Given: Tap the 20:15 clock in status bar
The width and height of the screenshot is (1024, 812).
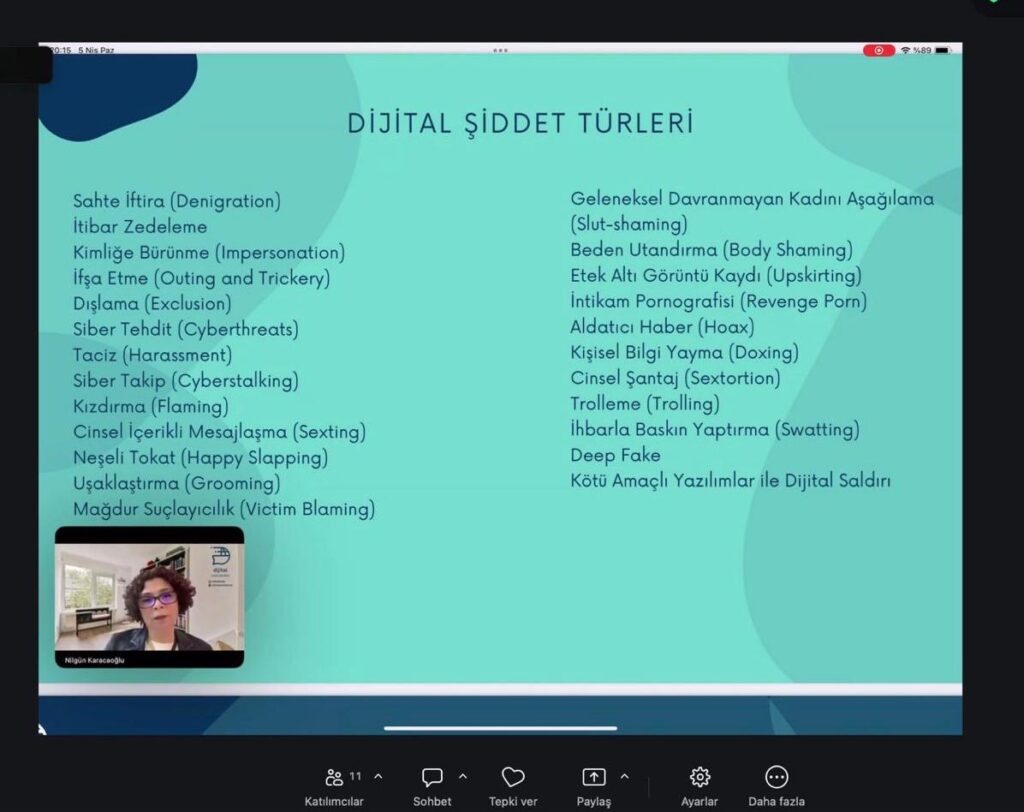Looking at the screenshot, I should [x=60, y=50].
